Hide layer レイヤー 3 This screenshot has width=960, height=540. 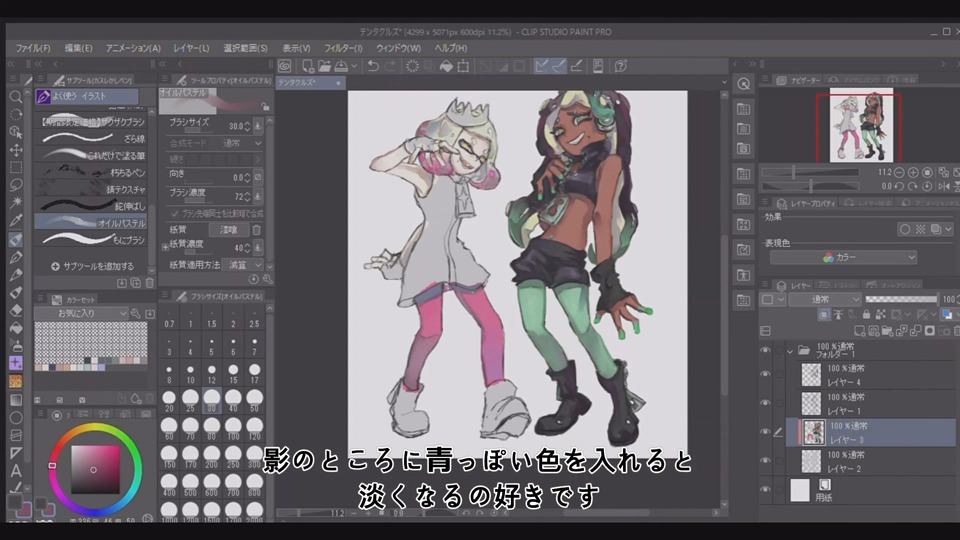(765, 432)
